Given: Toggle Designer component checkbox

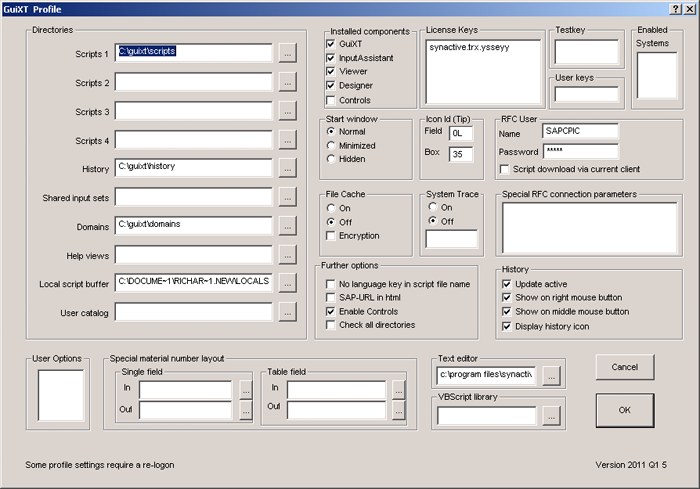Looking at the screenshot, I should (331, 85).
